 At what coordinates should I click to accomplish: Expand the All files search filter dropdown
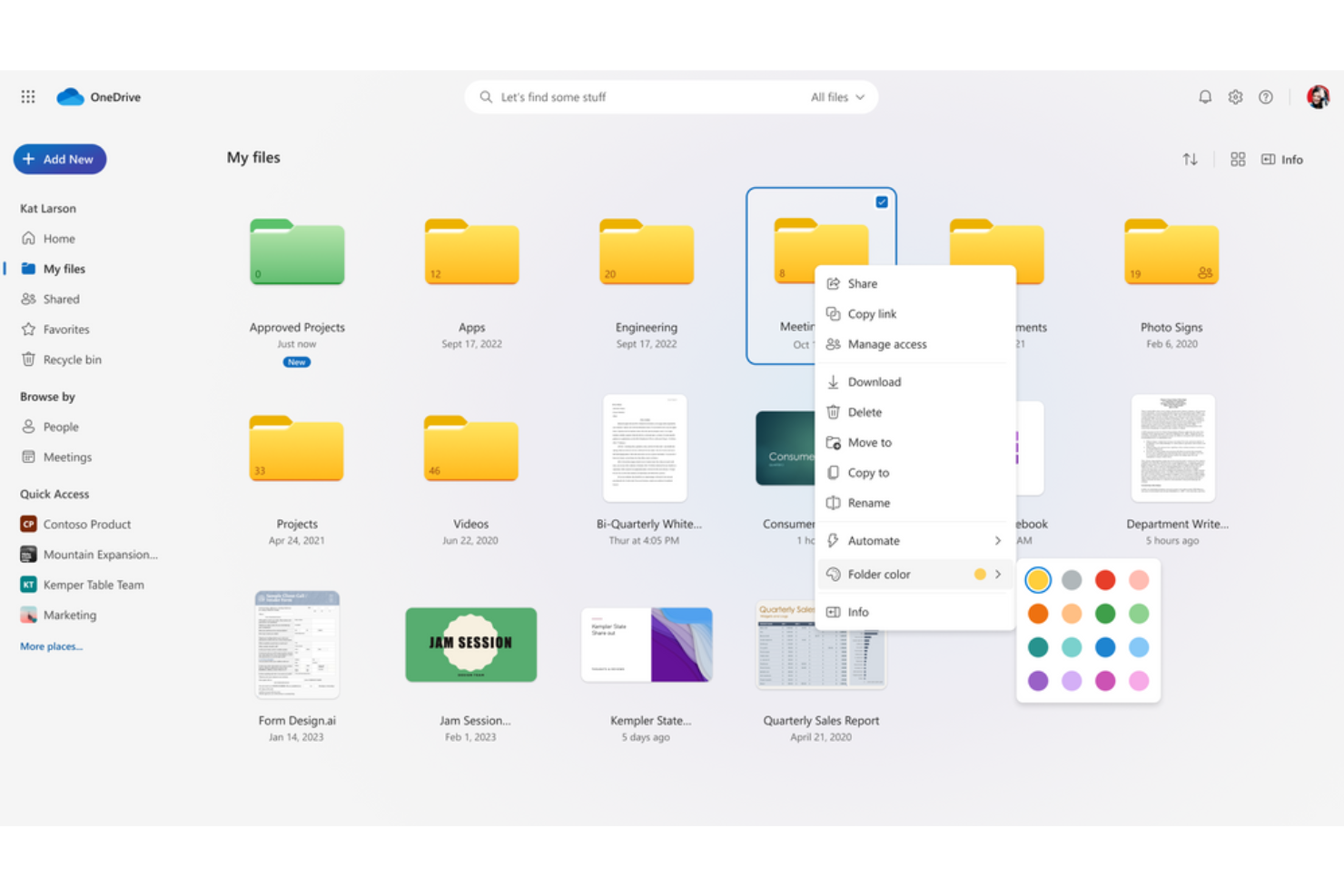(837, 97)
